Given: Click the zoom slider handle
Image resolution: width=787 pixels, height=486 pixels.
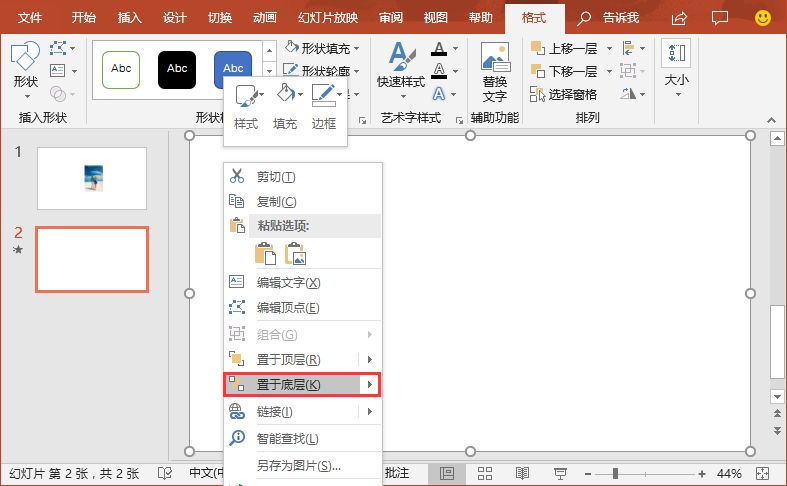Looking at the screenshot, I should pyautogui.click(x=615, y=473).
